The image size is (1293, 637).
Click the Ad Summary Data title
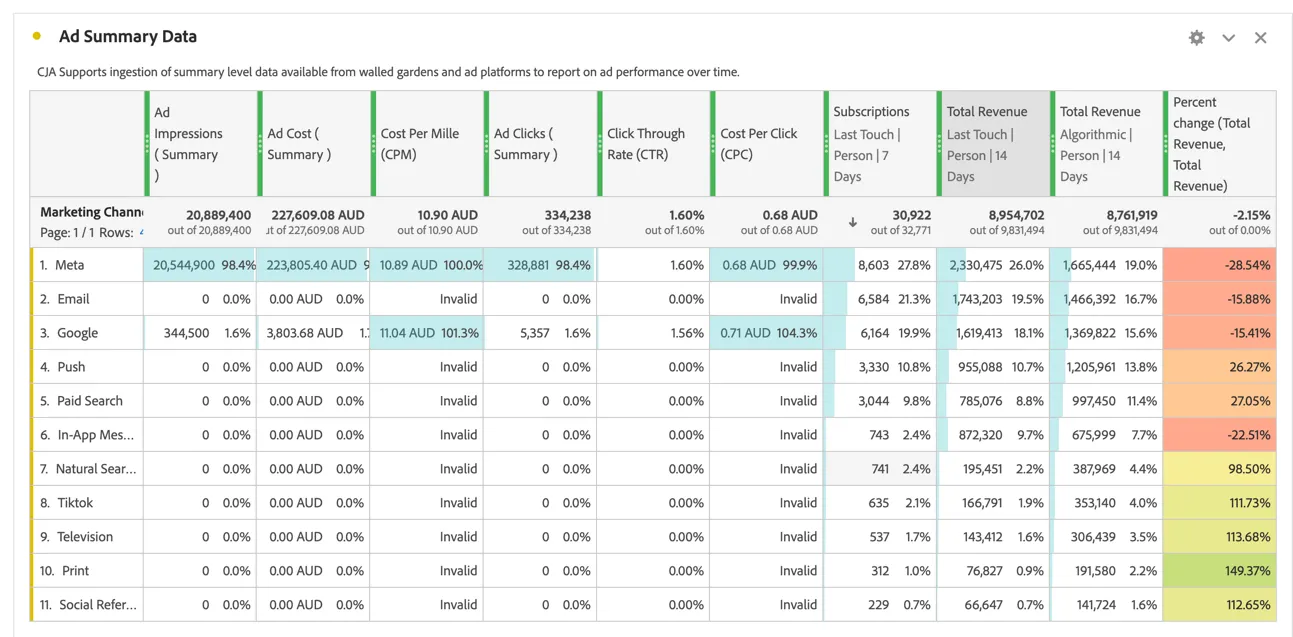coord(128,37)
